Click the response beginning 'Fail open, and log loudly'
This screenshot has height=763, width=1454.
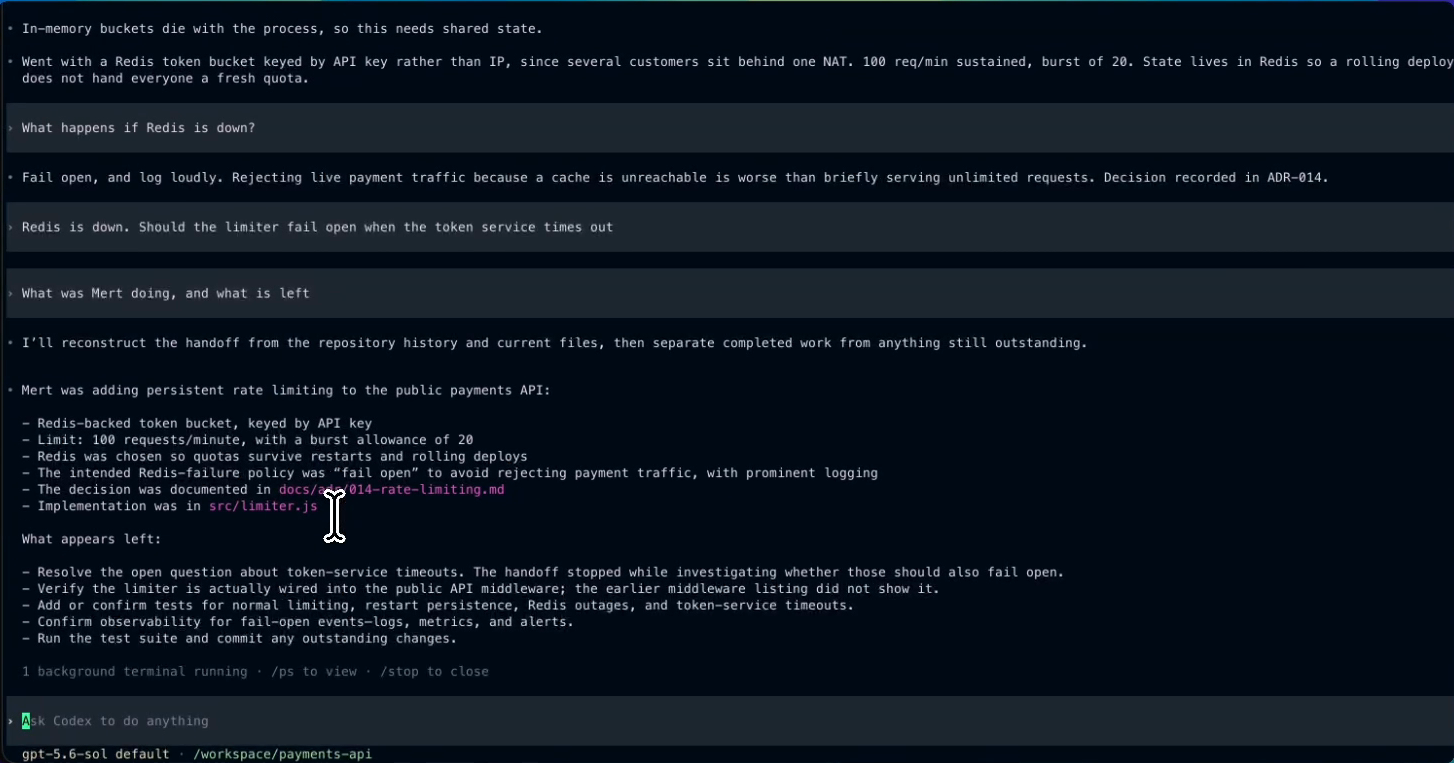point(675,177)
